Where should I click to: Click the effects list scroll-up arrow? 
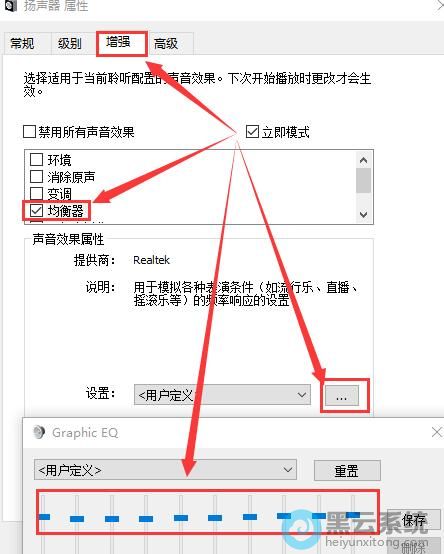[363, 160]
